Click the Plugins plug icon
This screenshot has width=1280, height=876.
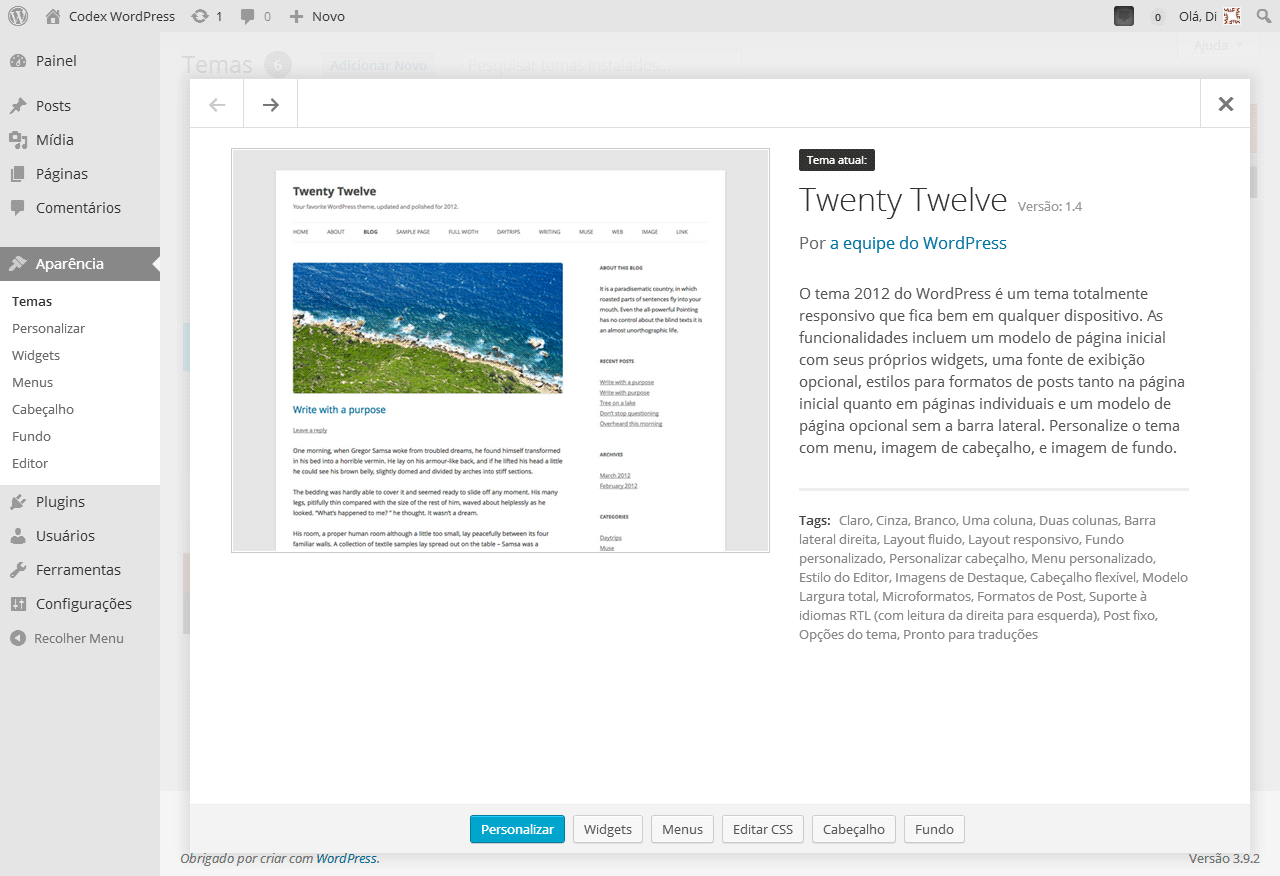click(x=18, y=502)
